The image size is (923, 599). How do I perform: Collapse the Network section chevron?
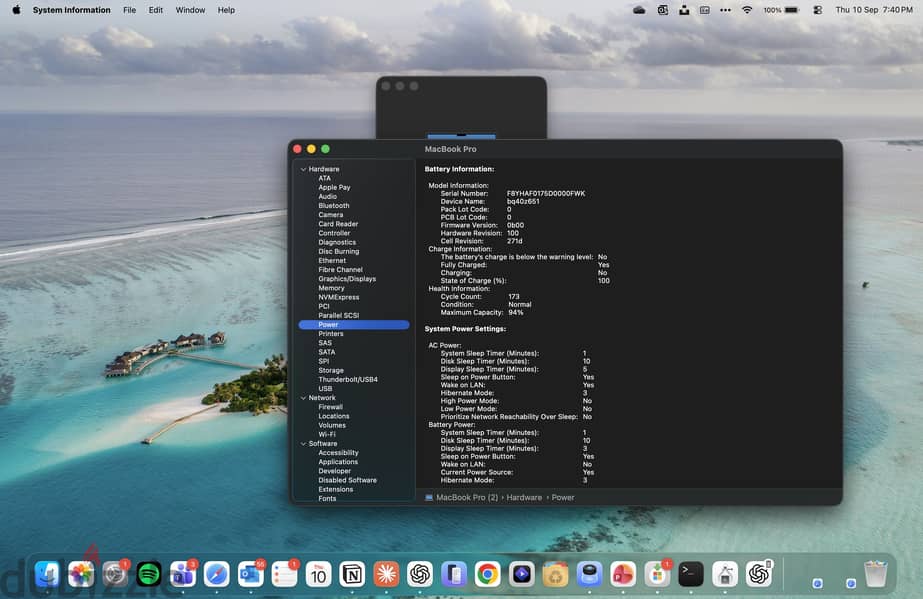click(303, 398)
